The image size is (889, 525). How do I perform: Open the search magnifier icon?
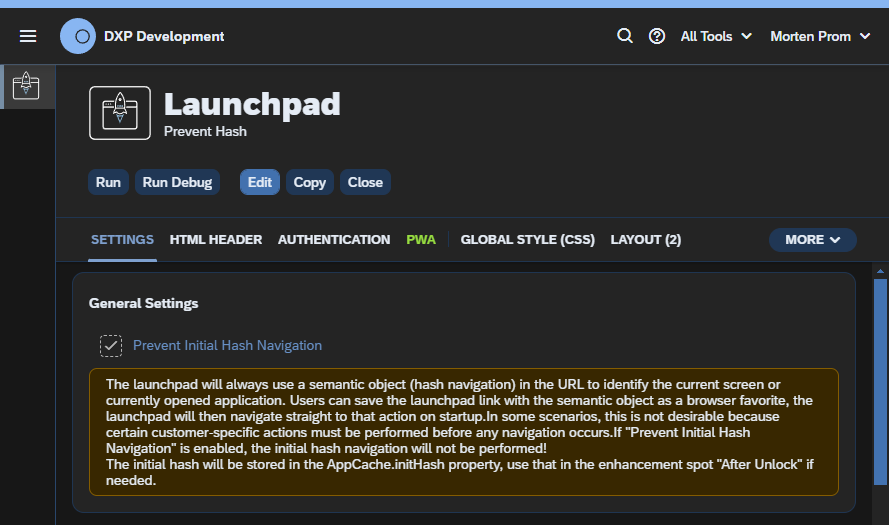[x=624, y=36]
